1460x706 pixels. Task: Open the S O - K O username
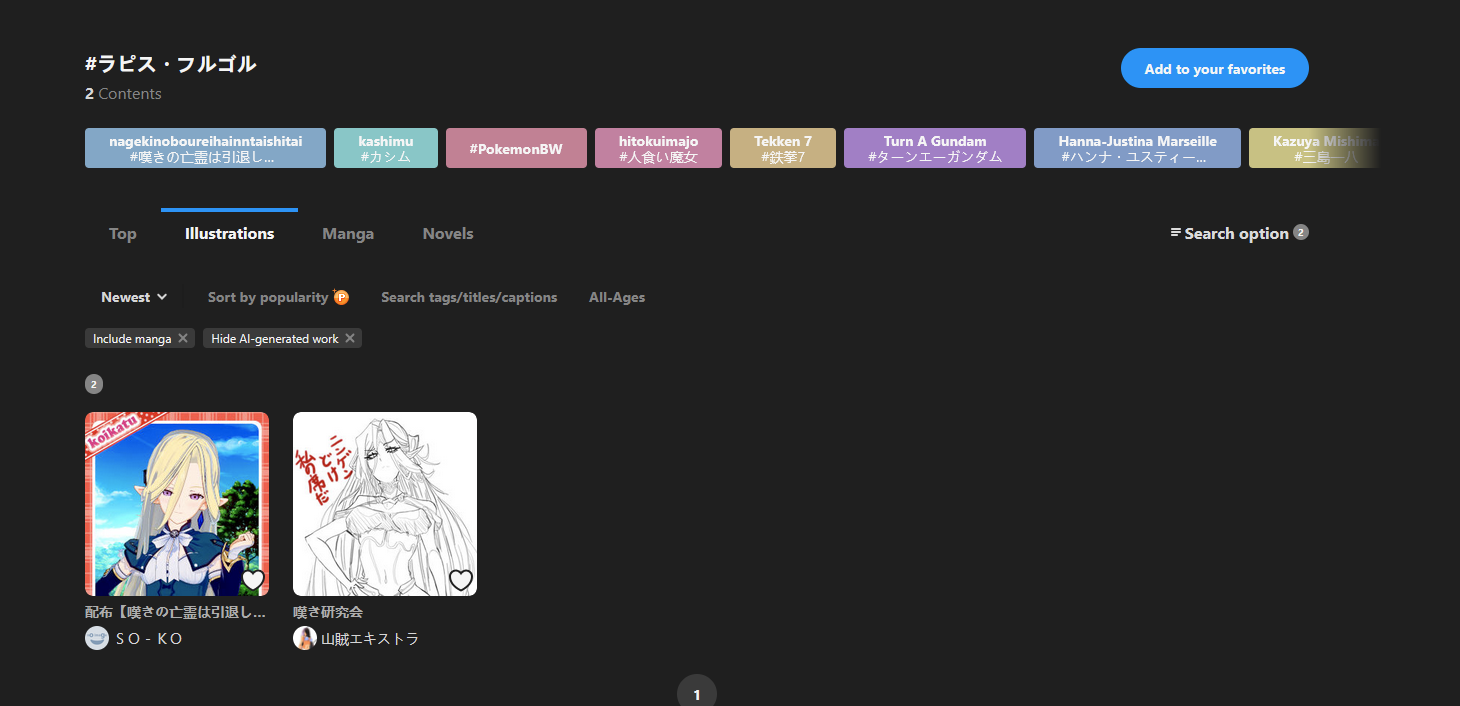tap(150, 638)
